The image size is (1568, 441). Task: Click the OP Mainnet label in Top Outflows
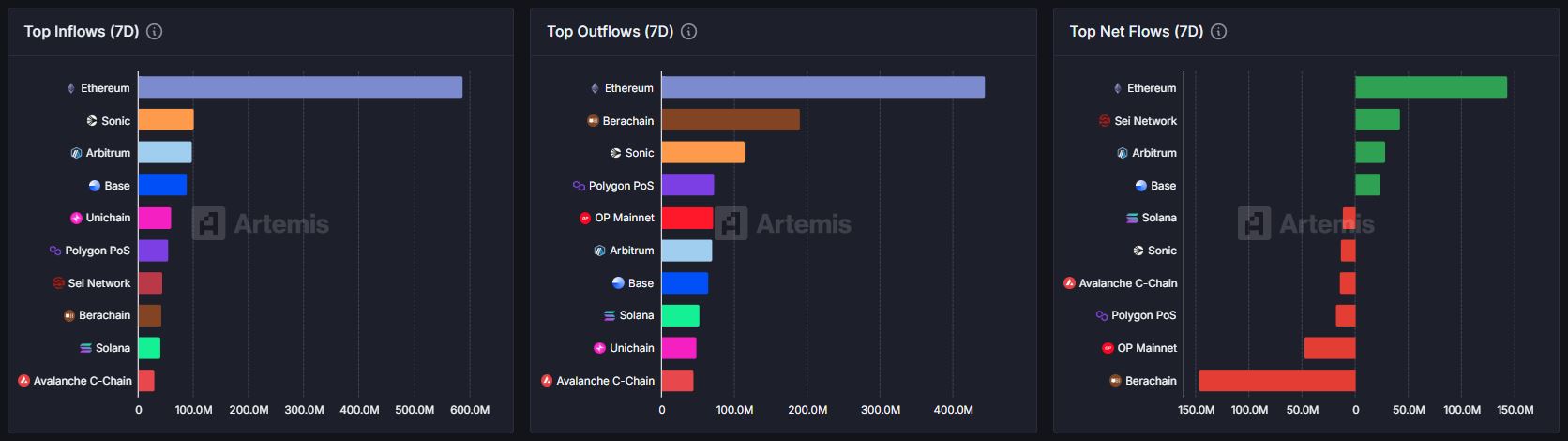[625, 218]
